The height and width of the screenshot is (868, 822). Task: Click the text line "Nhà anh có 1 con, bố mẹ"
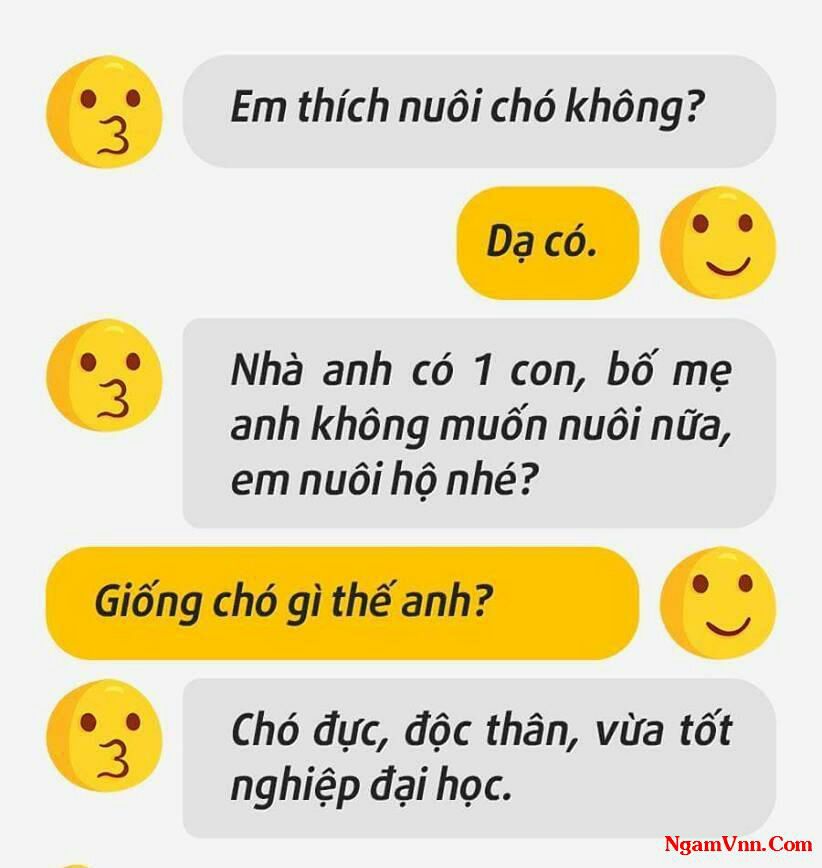pos(481,370)
